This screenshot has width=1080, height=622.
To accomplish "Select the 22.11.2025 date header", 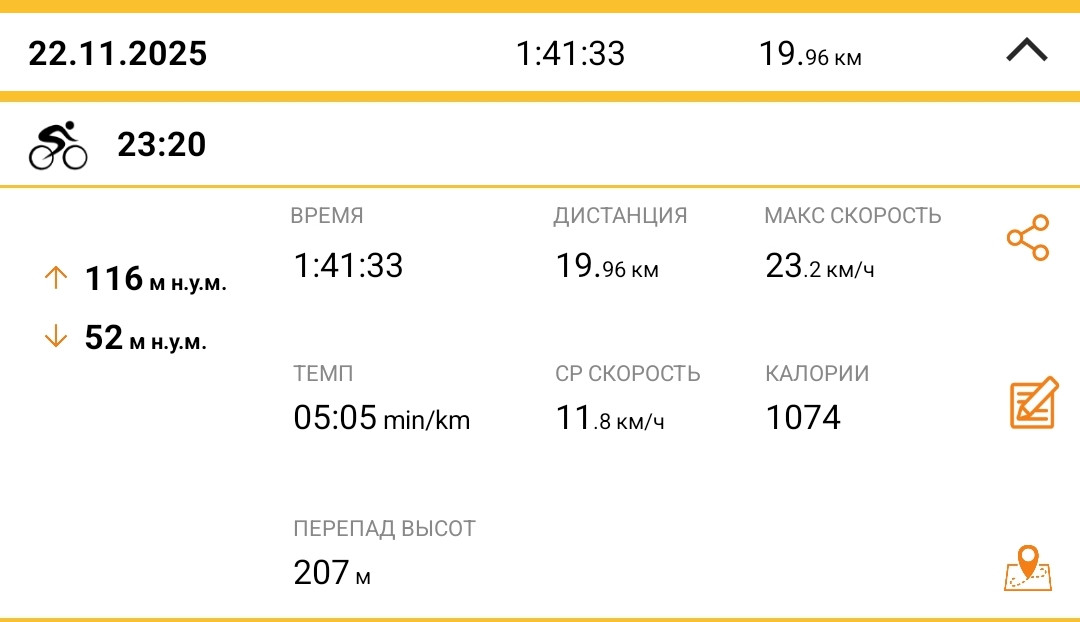I will [118, 54].
